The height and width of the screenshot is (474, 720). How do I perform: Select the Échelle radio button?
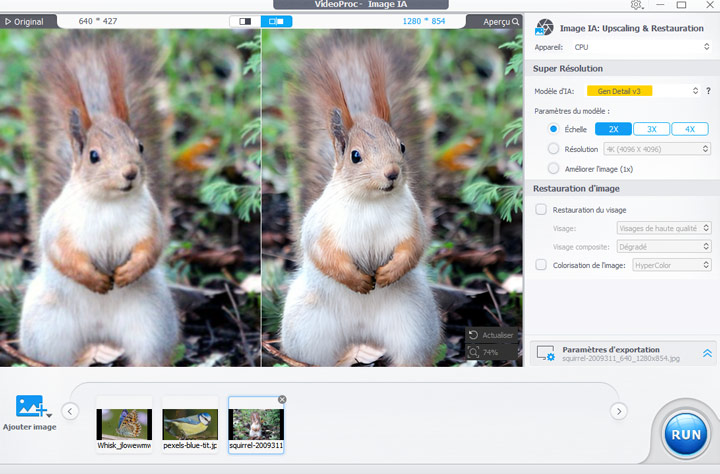pos(553,129)
